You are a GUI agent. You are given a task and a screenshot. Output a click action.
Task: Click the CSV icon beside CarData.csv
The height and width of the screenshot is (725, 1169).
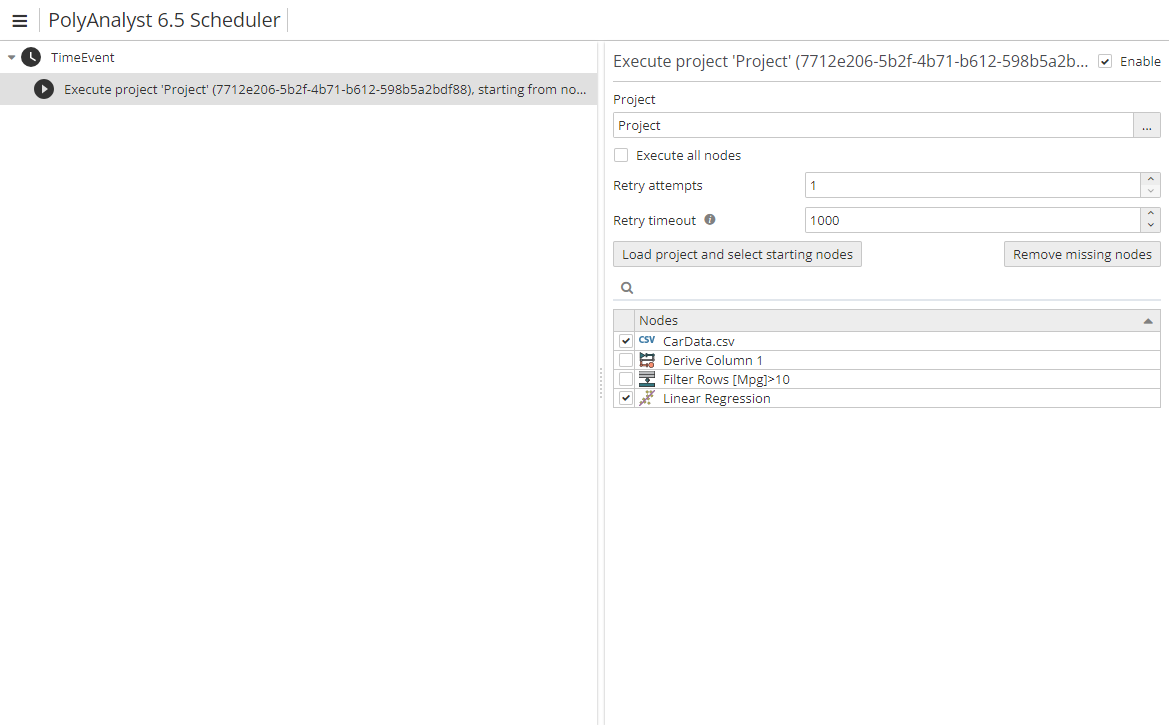point(646,340)
